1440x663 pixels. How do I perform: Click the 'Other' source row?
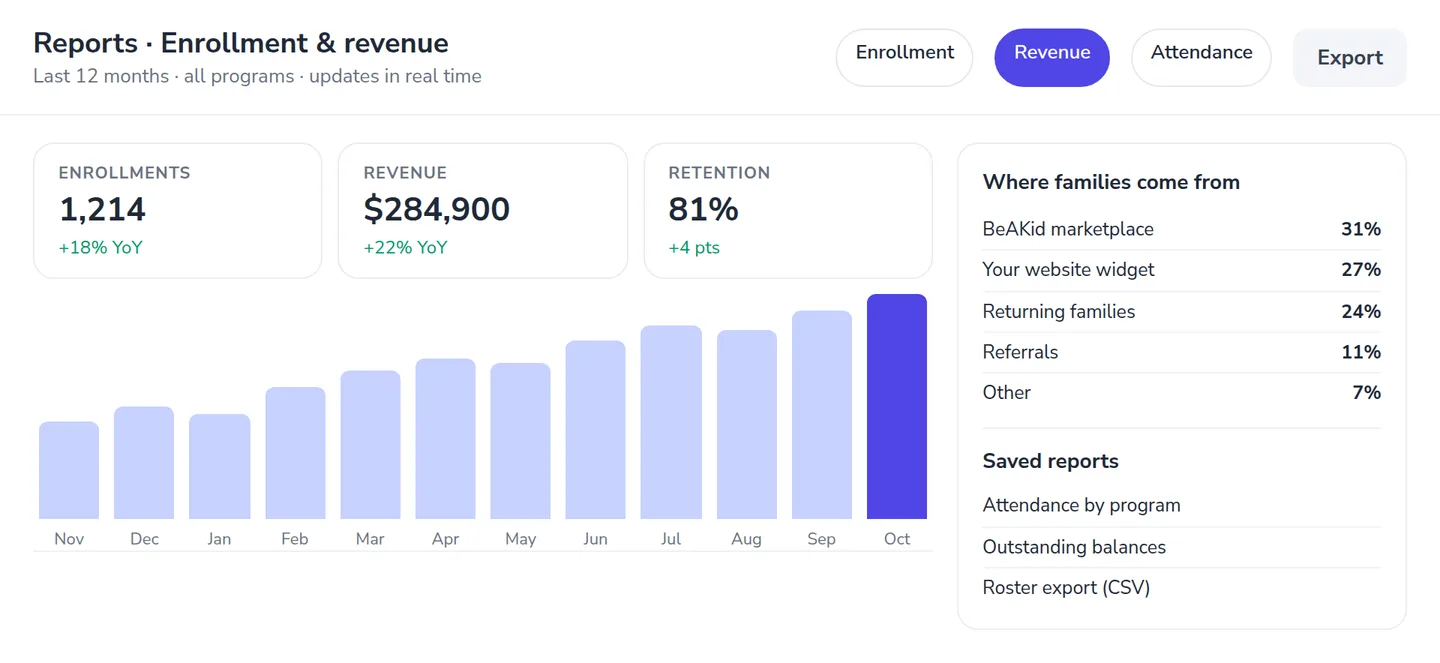click(x=1181, y=393)
